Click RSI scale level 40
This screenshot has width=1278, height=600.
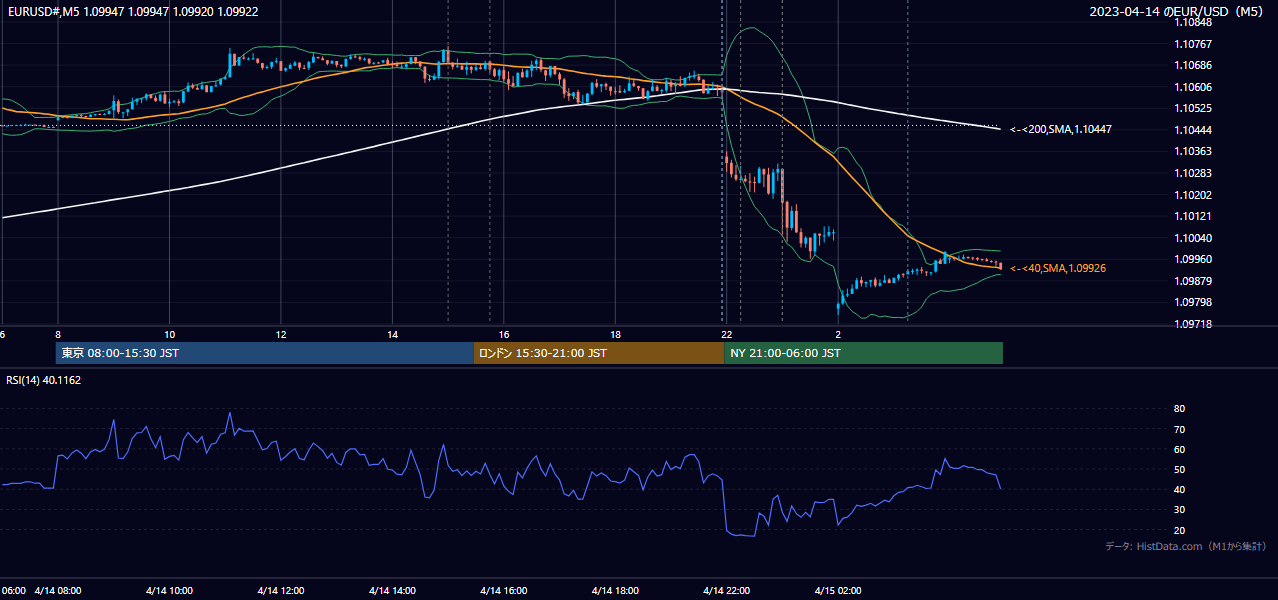coord(1179,489)
